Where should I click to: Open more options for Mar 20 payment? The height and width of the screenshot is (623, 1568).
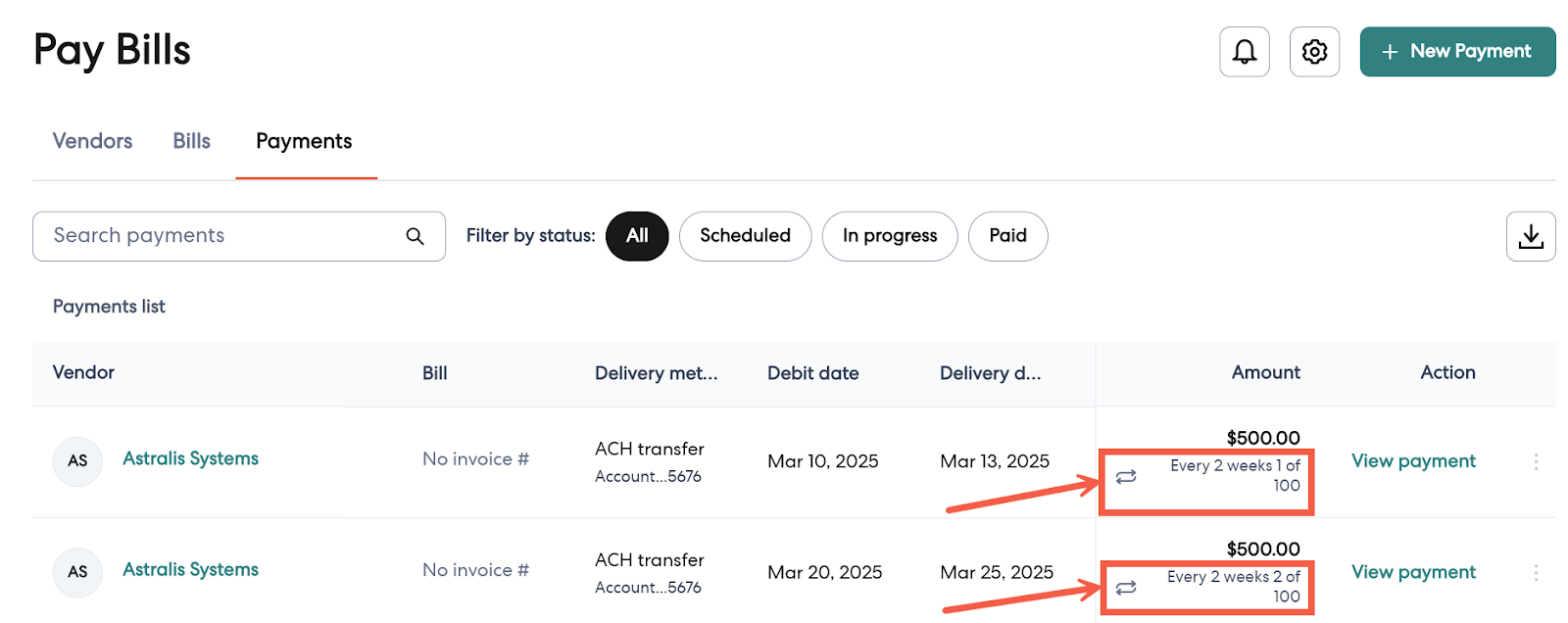pos(1536,572)
